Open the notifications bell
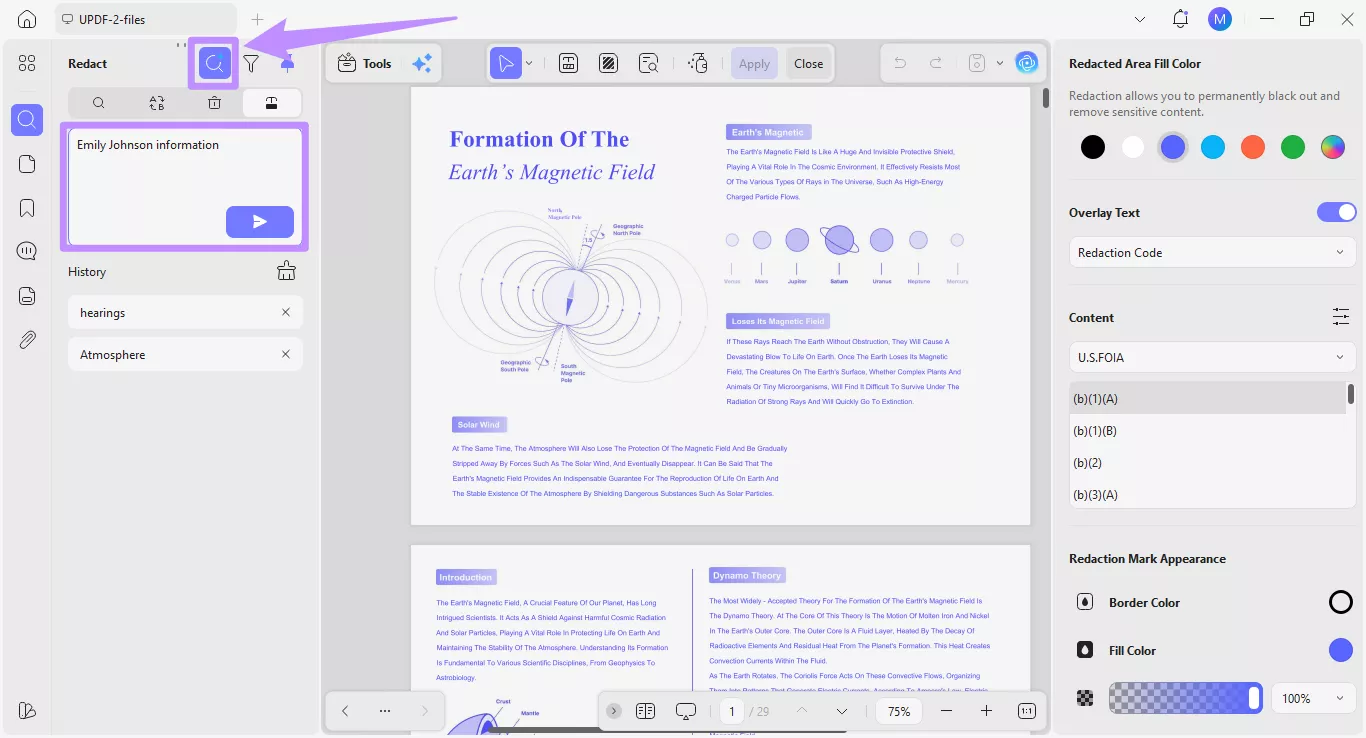 coord(1181,19)
